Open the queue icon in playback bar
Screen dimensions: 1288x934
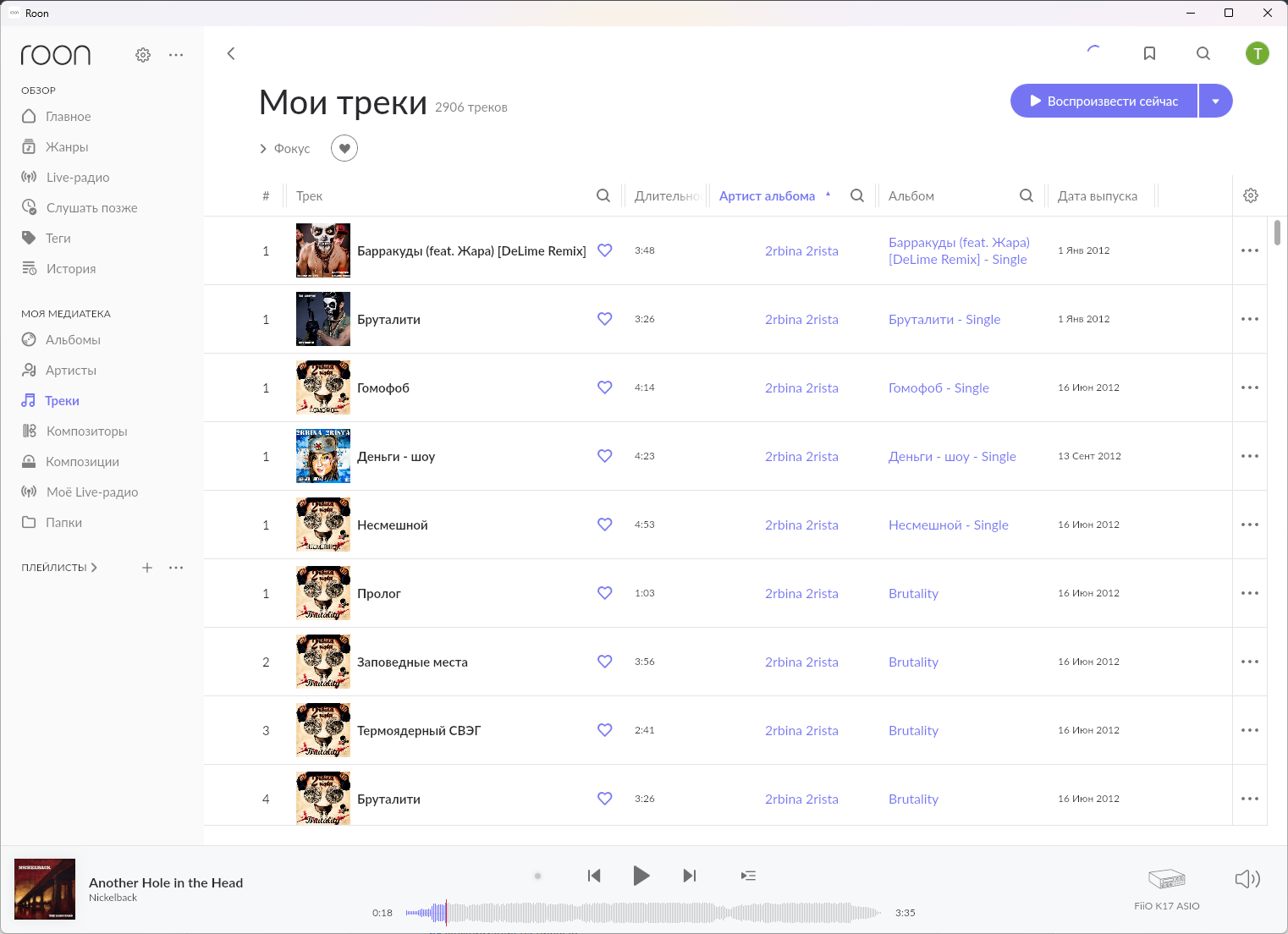(748, 876)
